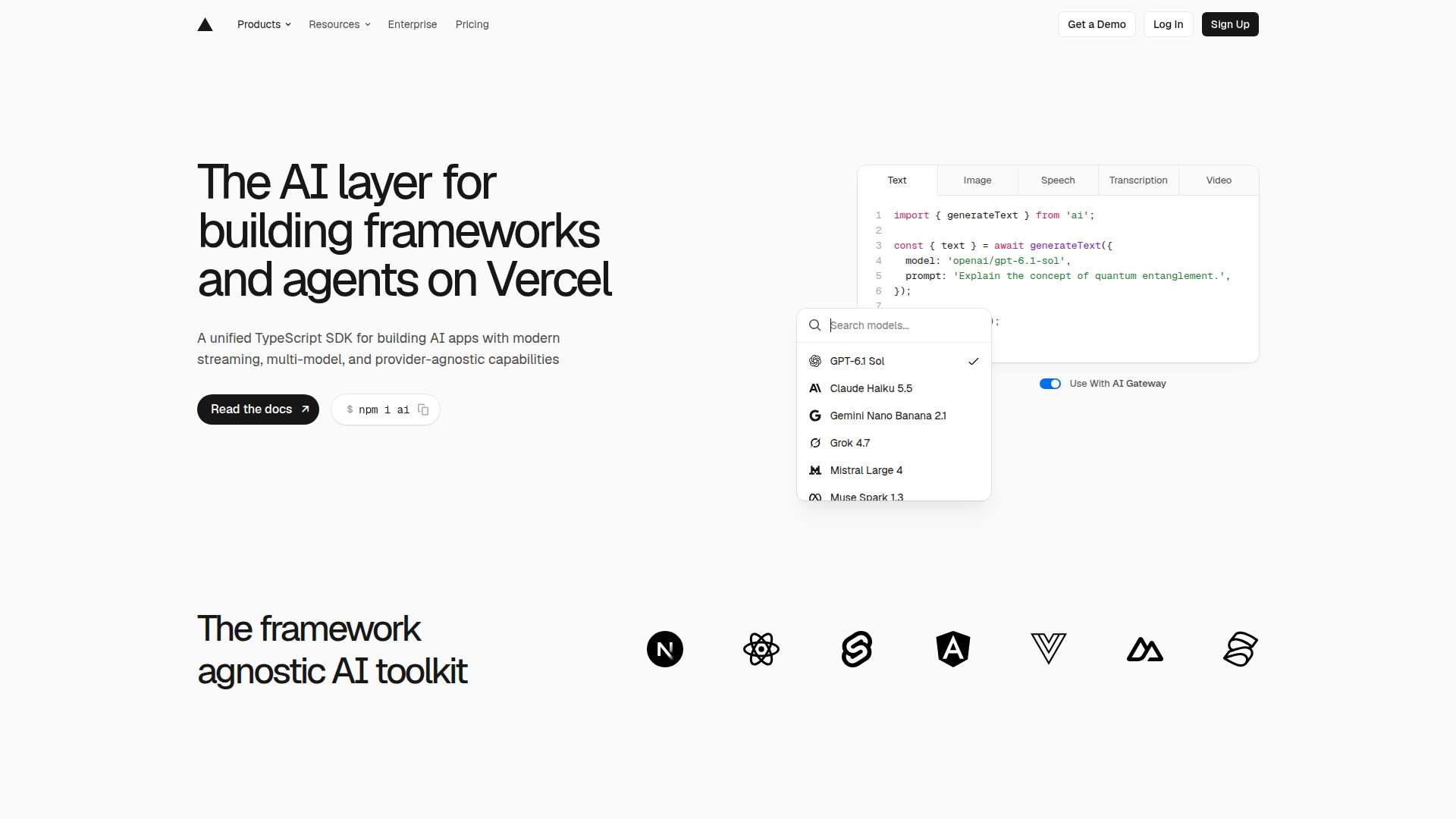Click the Log In button

(1169, 24)
